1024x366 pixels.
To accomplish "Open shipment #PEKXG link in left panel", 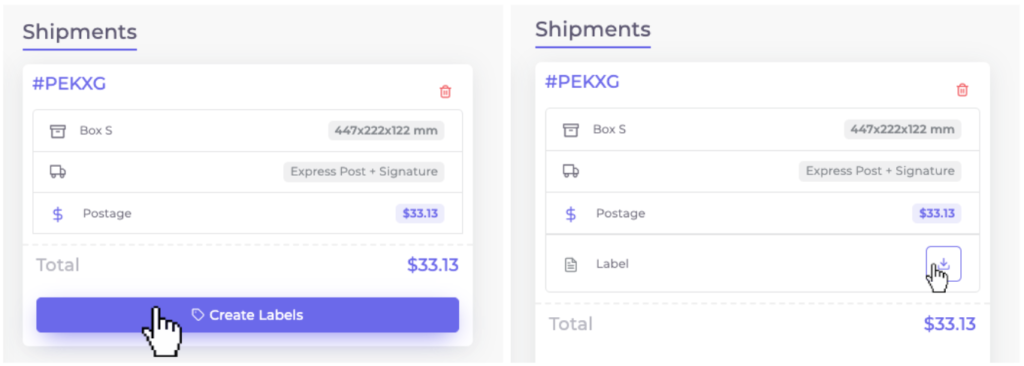I will (69, 84).
